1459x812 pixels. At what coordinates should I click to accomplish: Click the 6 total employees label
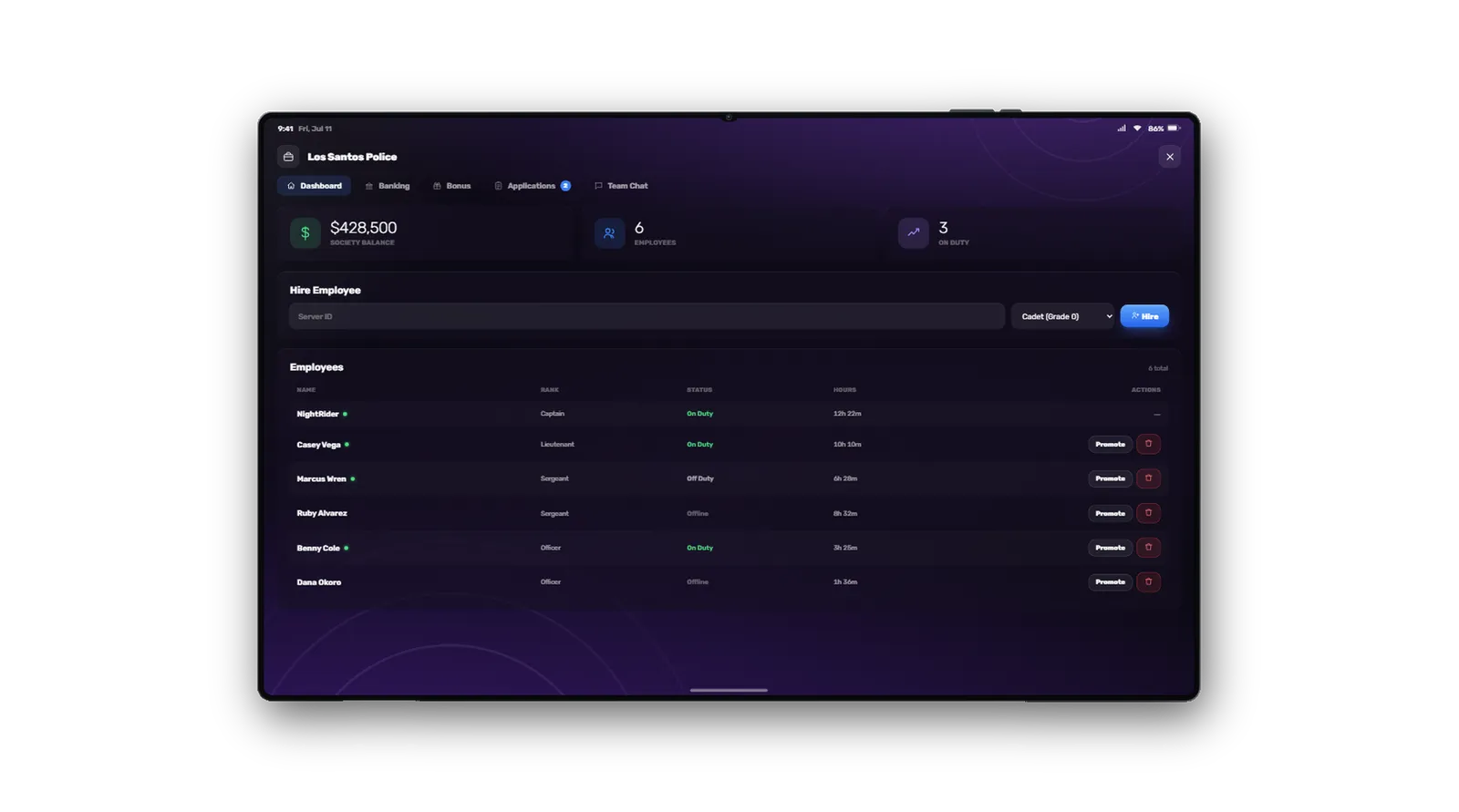(x=1158, y=368)
